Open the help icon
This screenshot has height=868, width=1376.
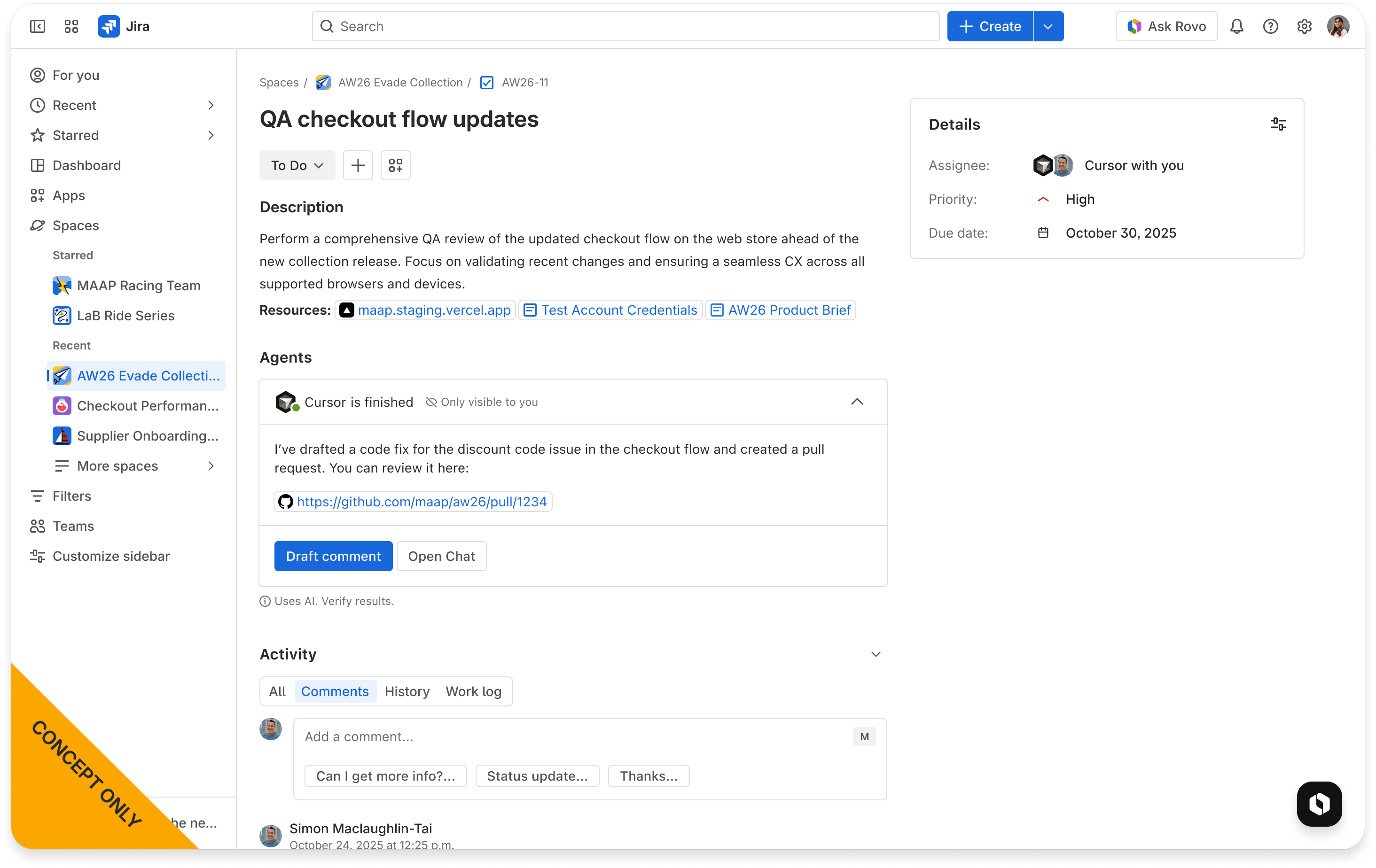(x=1270, y=26)
